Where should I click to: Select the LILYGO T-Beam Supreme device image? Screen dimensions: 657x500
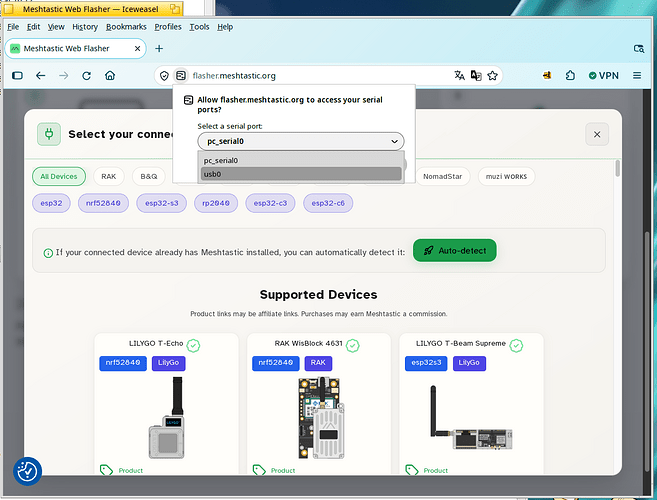(471, 417)
